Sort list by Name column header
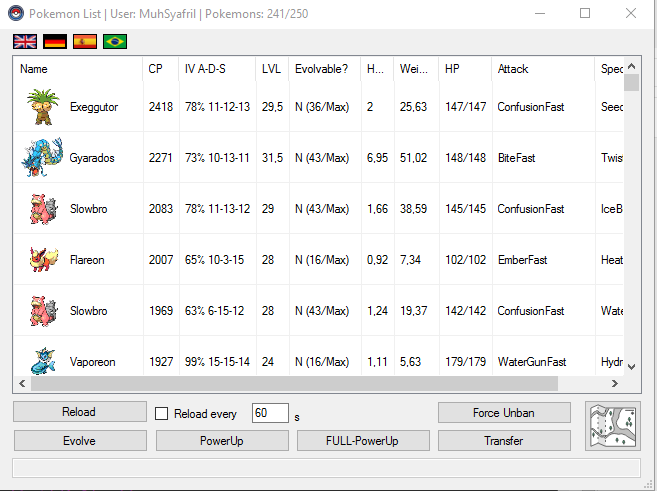This screenshot has height=491, width=657. click(x=78, y=69)
